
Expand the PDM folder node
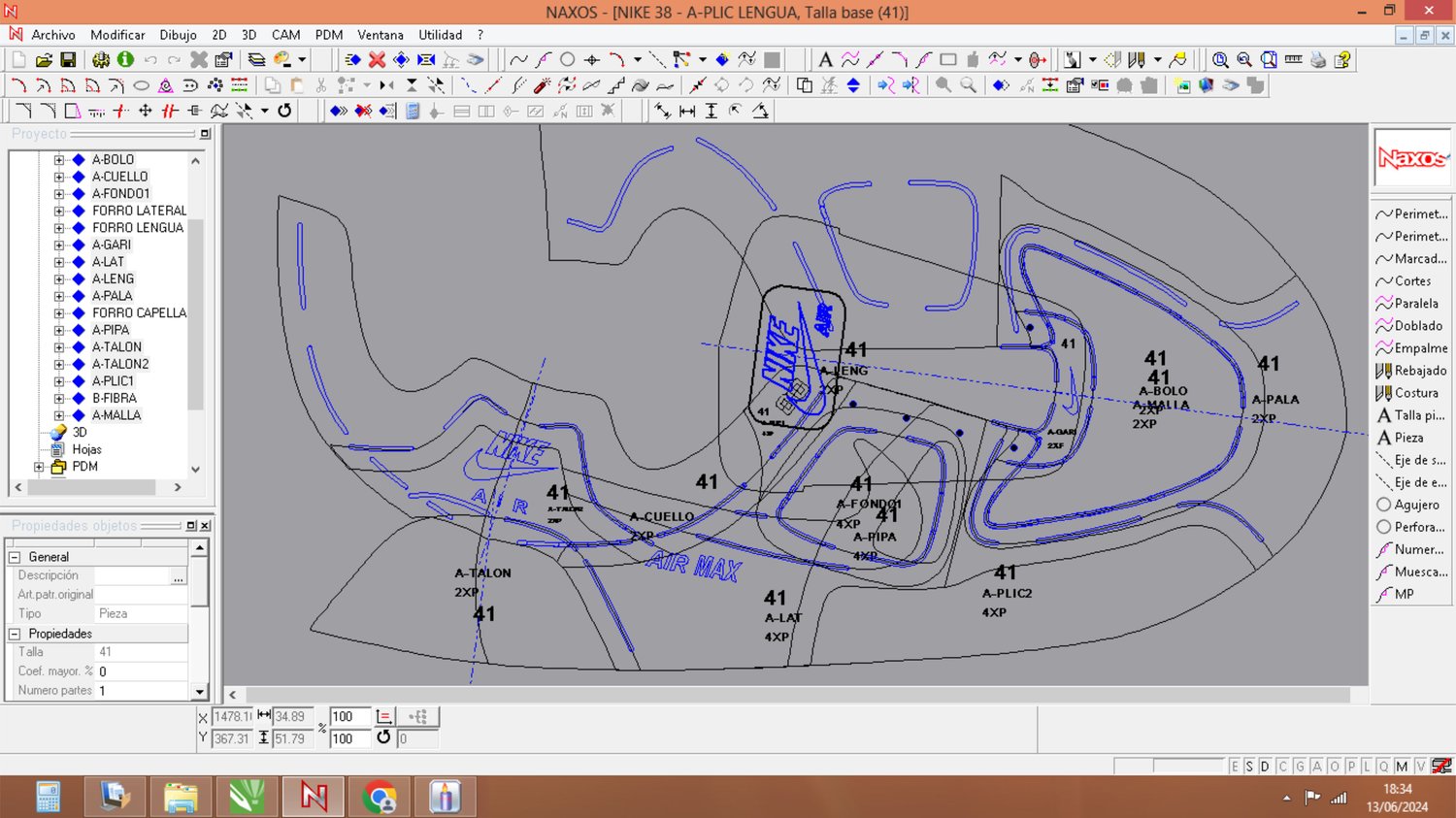40,467
